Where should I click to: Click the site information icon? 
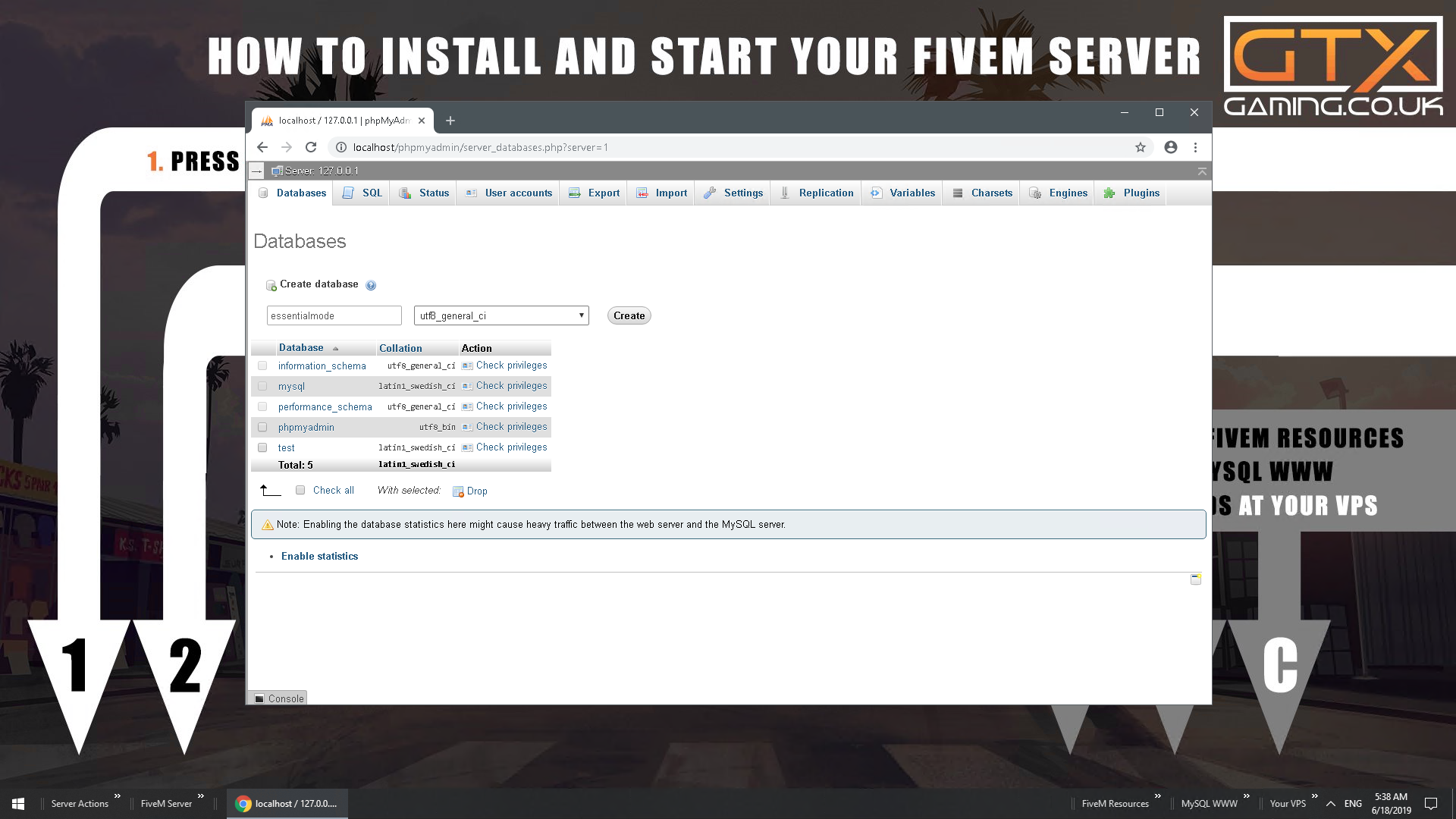click(x=341, y=147)
